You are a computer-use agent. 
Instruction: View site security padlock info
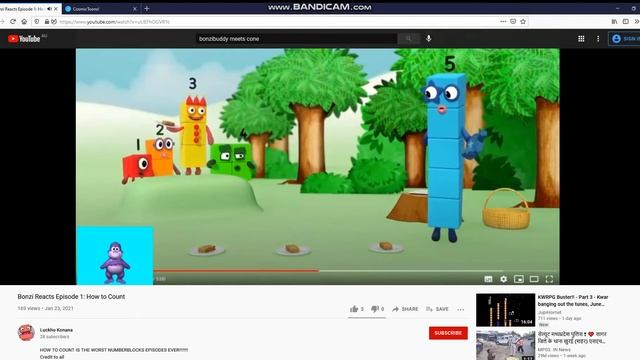47,22
